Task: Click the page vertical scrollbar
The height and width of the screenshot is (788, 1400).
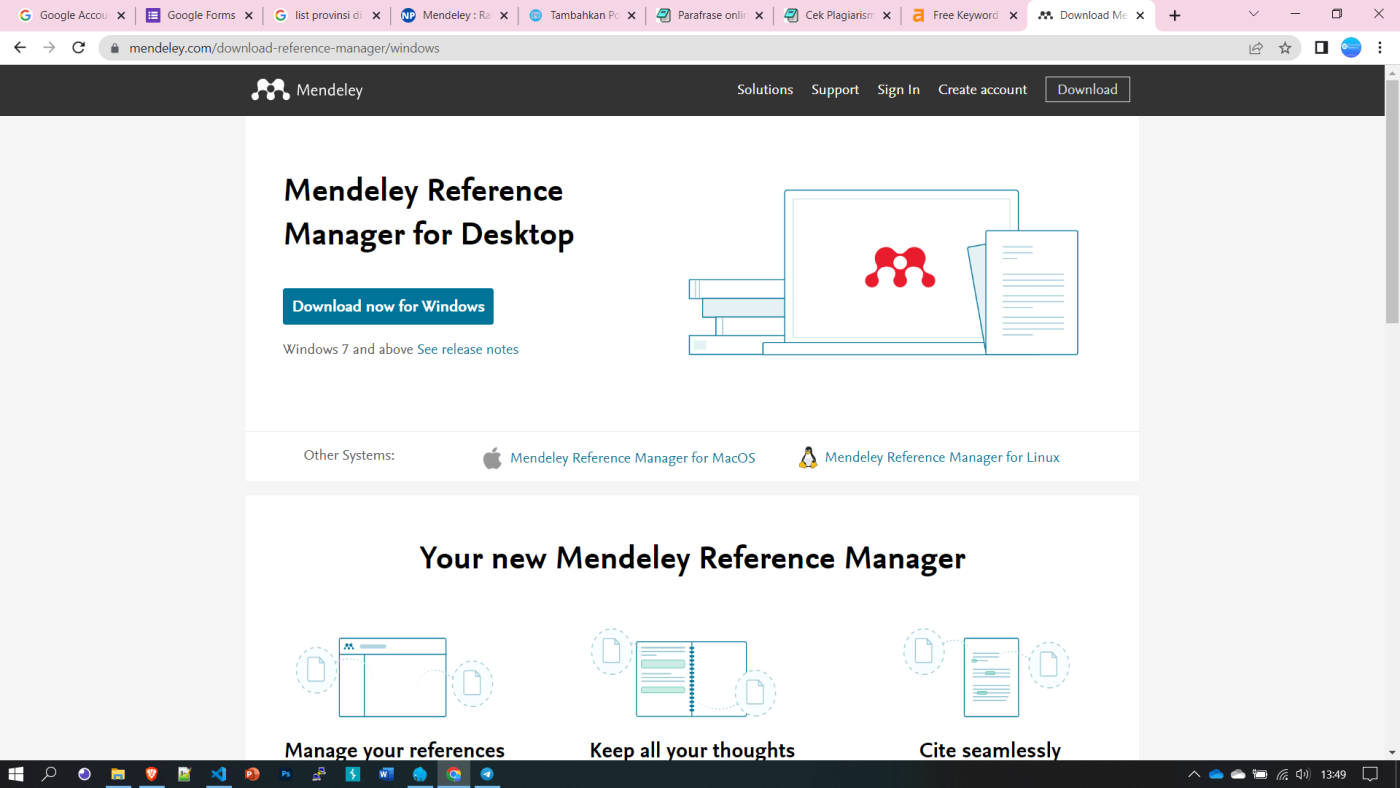Action: click(1391, 200)
